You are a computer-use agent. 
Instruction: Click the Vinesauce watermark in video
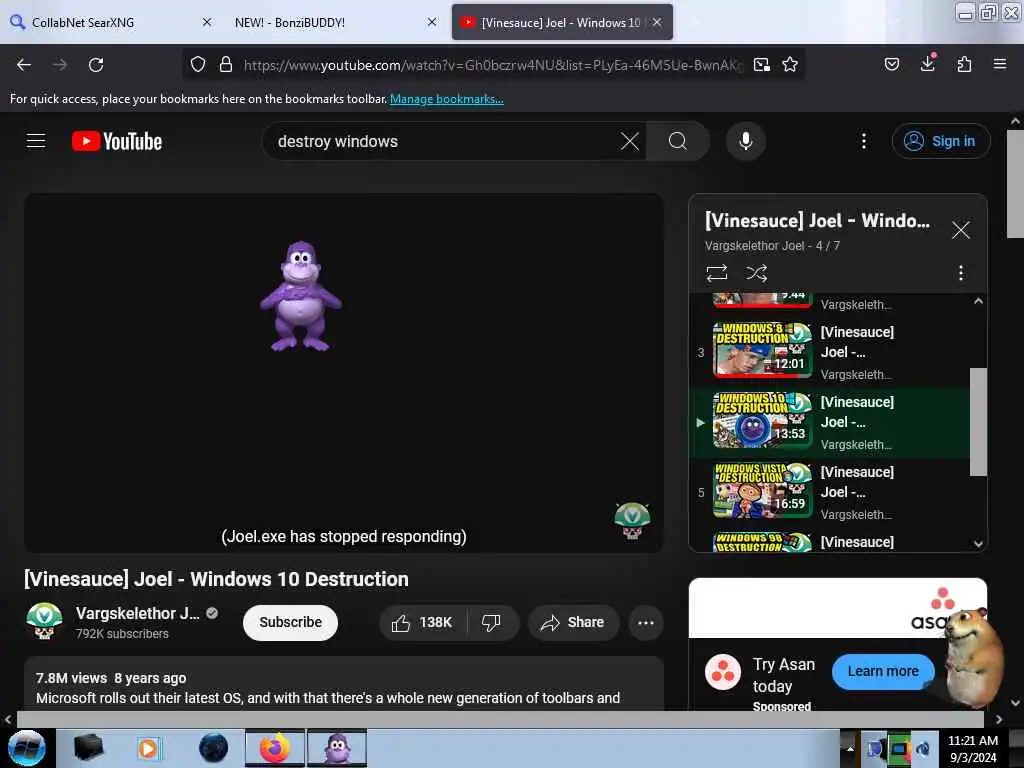click(x=632, y=520)
